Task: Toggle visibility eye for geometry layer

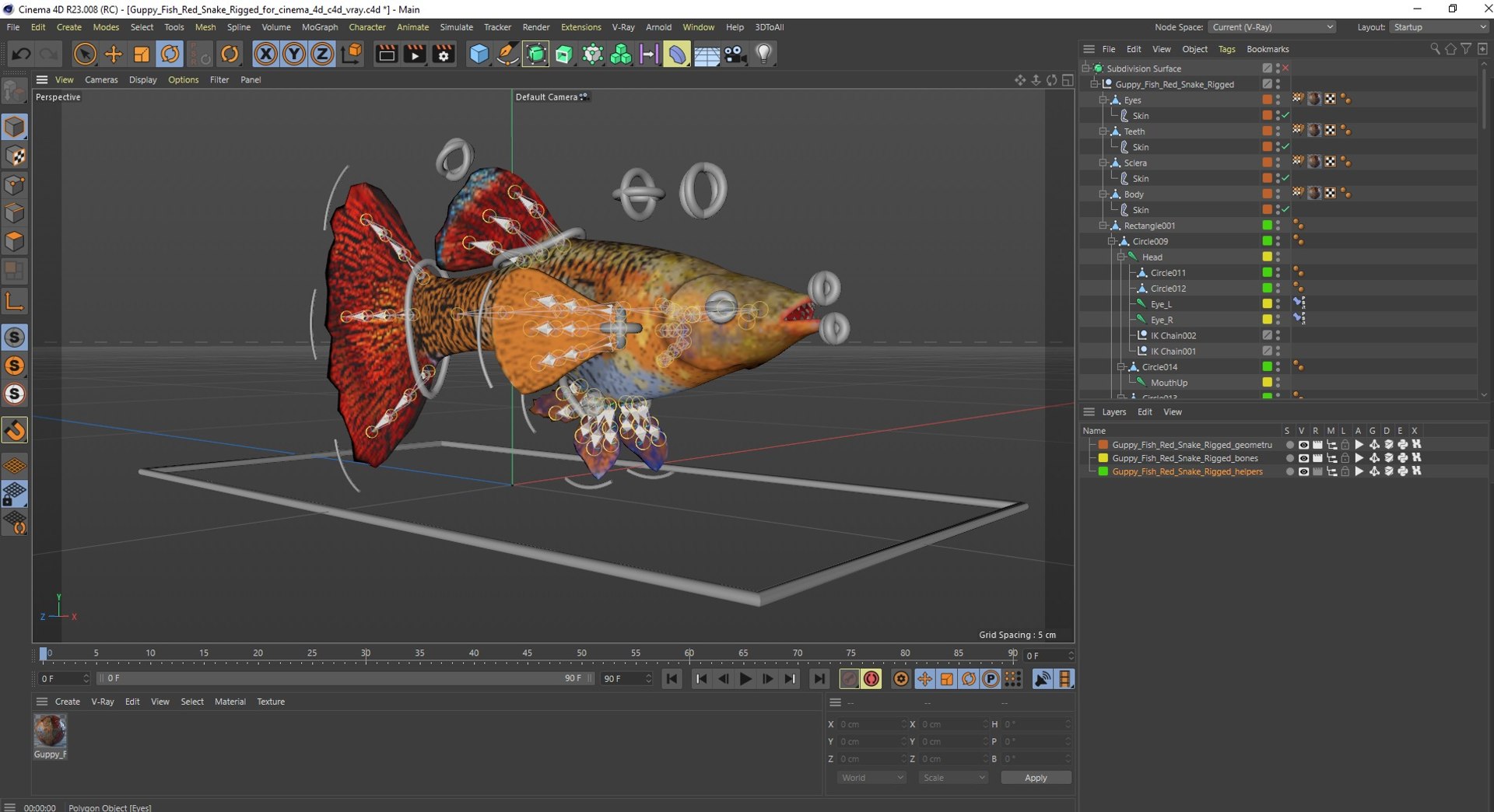Action: point(1303,445)
